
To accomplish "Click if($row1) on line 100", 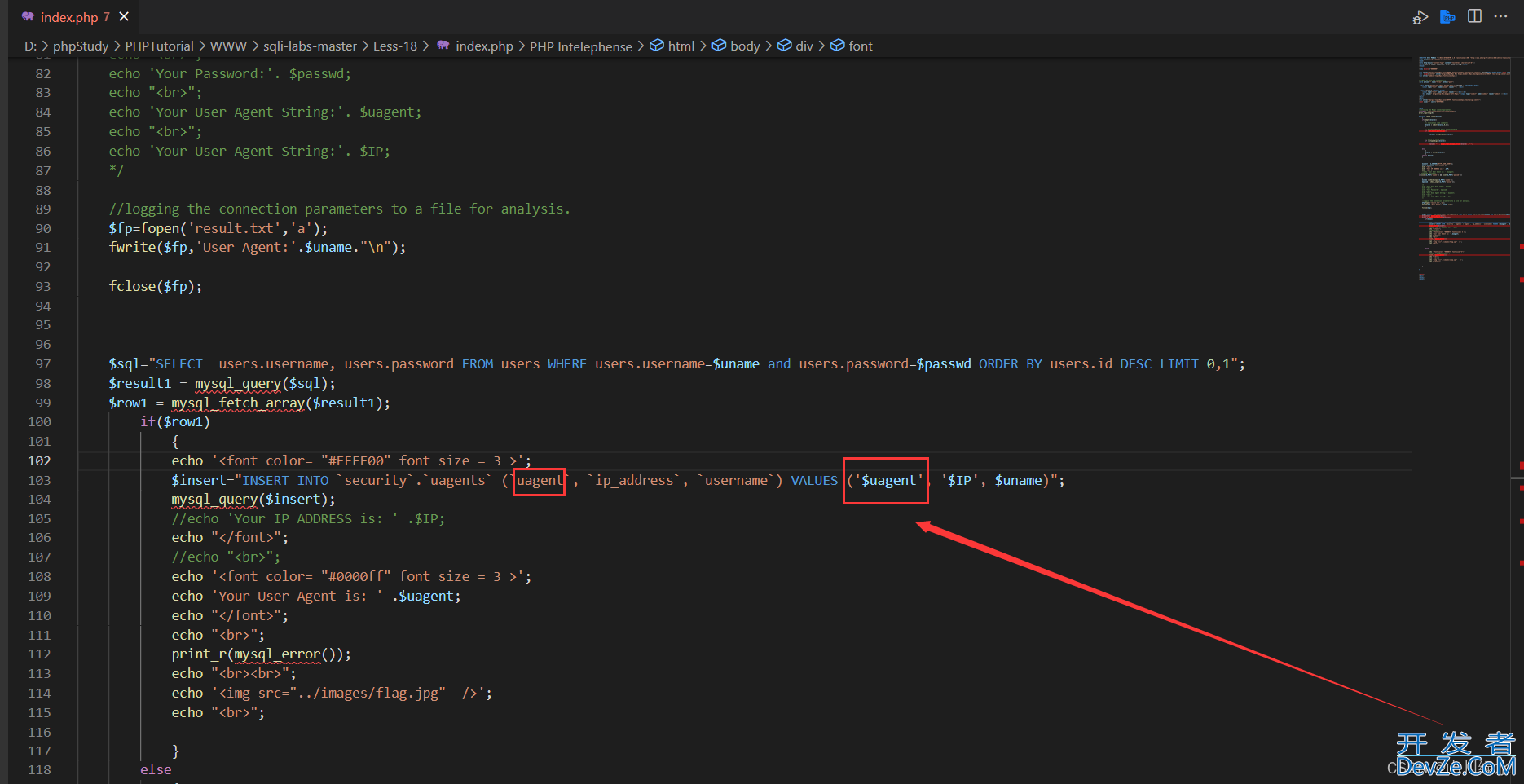I will [175, 422].
